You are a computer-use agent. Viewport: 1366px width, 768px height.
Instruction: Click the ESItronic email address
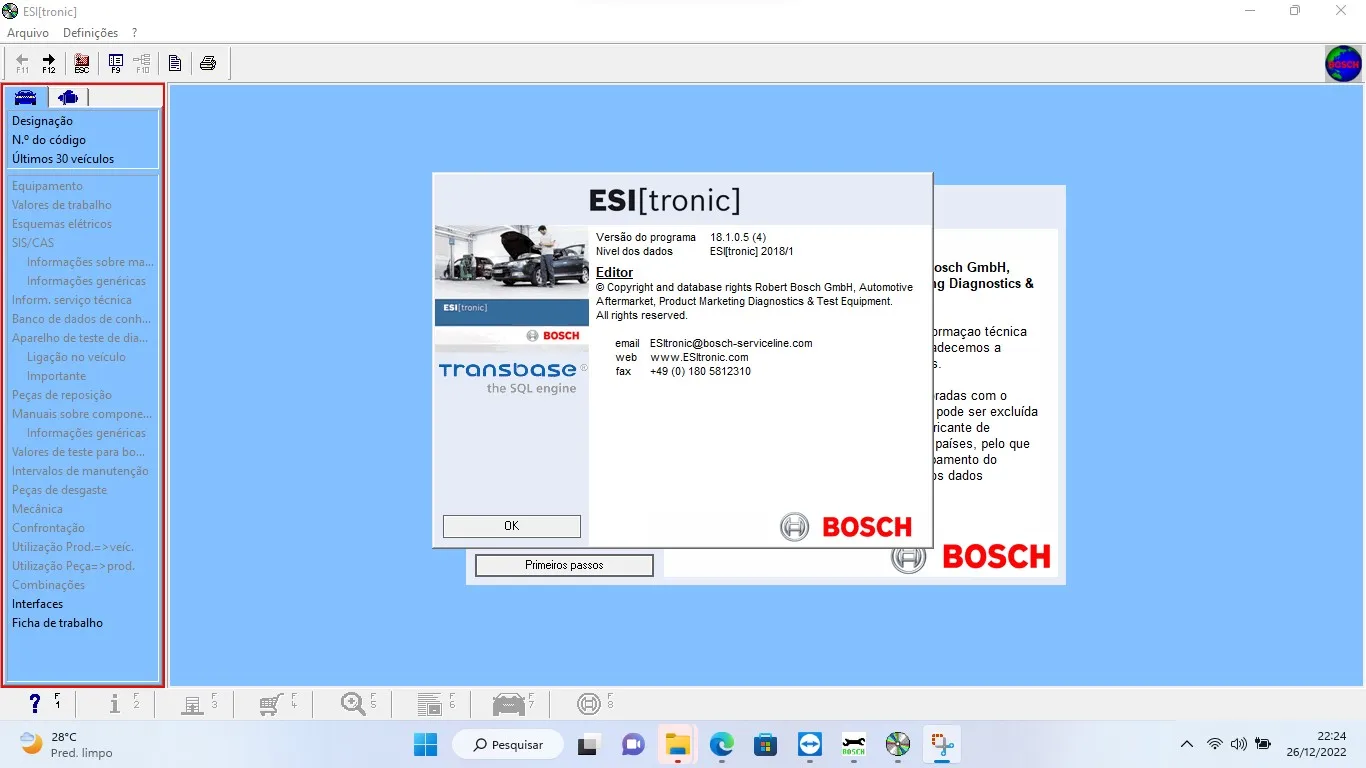731,343
